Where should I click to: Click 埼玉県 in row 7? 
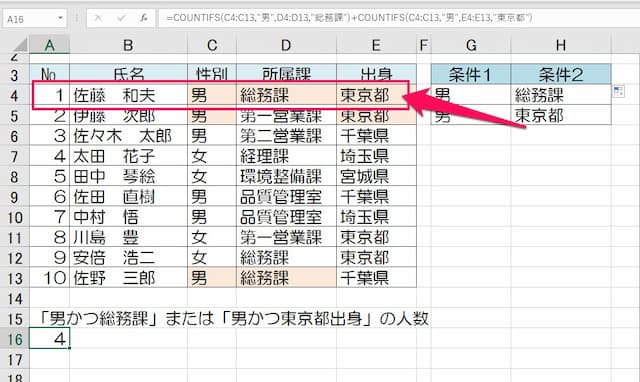click(376, 156)
